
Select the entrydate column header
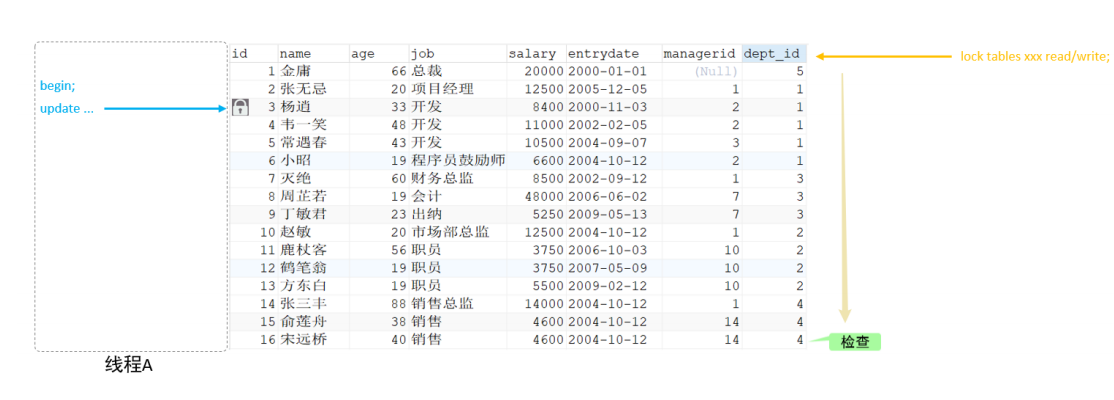pos(613,54)
